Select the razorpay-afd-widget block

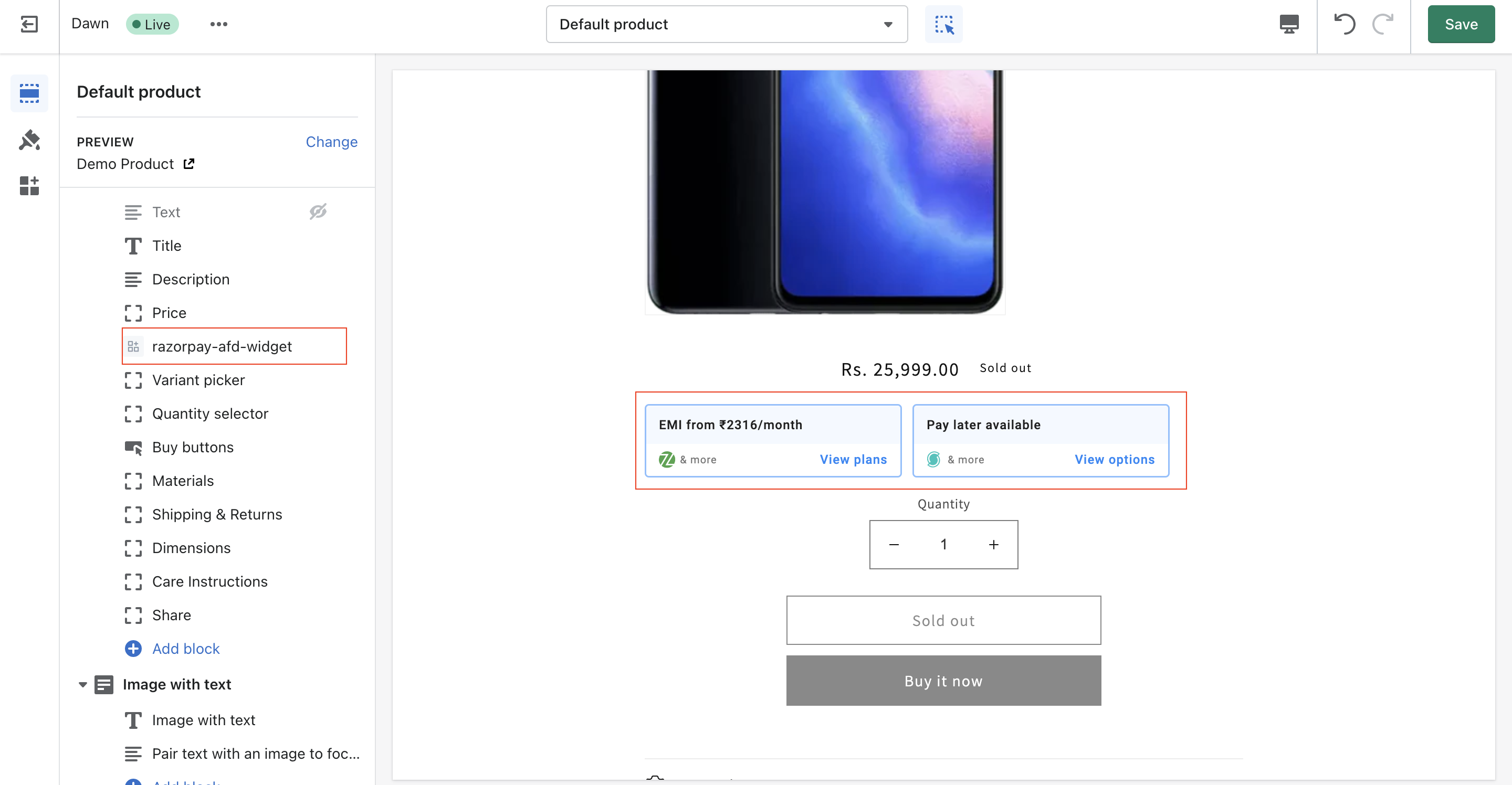point(222,346)
